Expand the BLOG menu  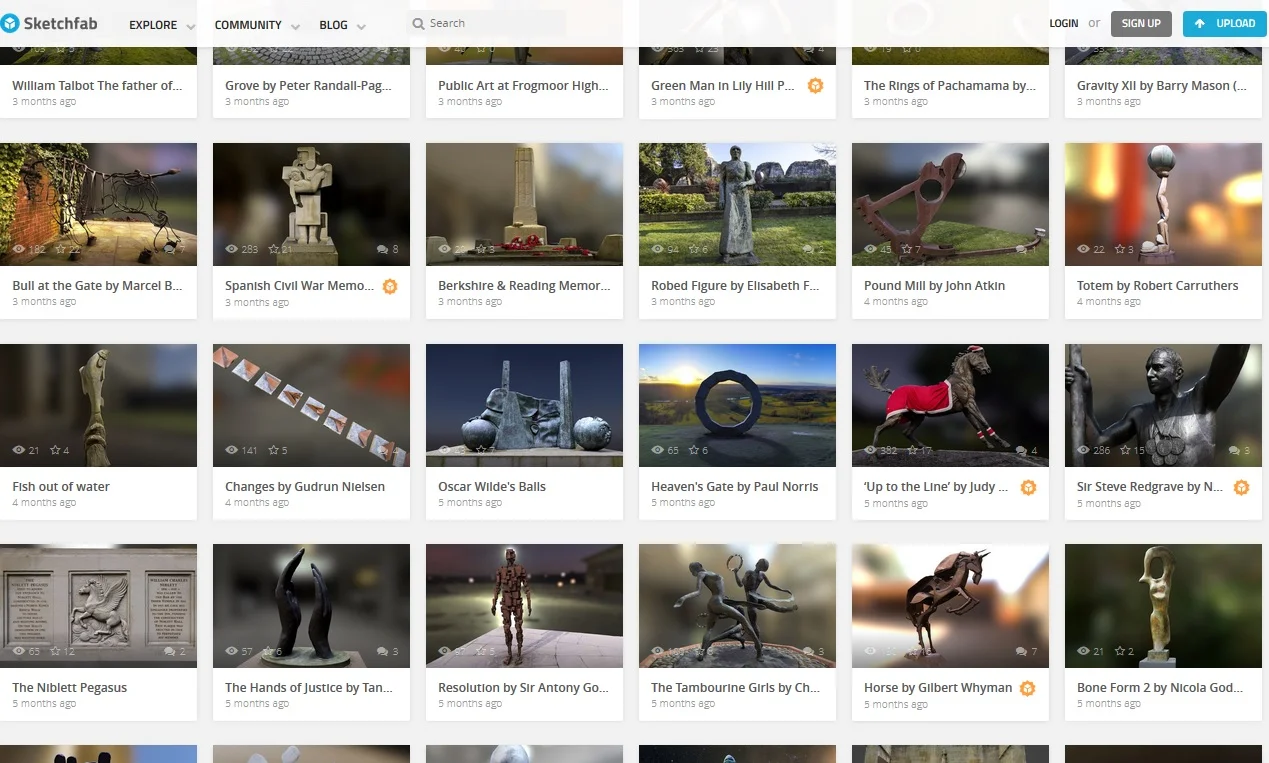(342, 25)
